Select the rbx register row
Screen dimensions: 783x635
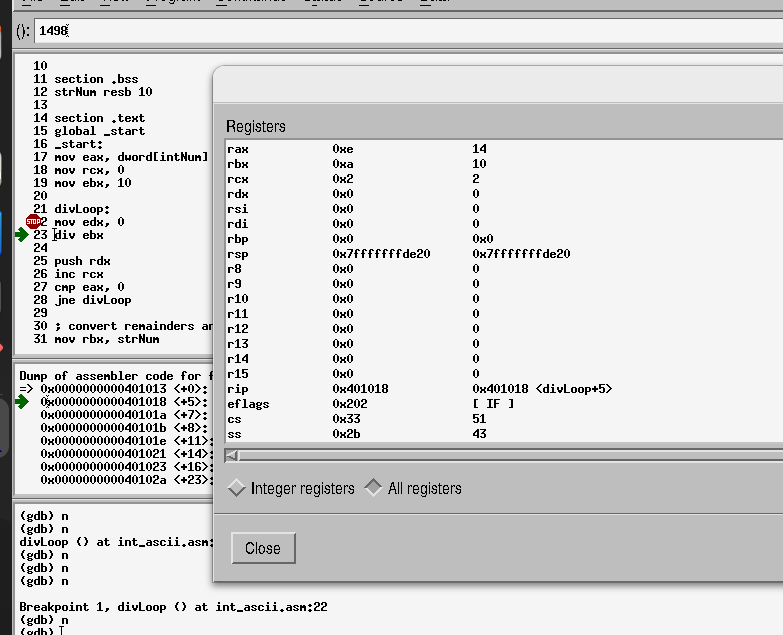click(504, 164)
